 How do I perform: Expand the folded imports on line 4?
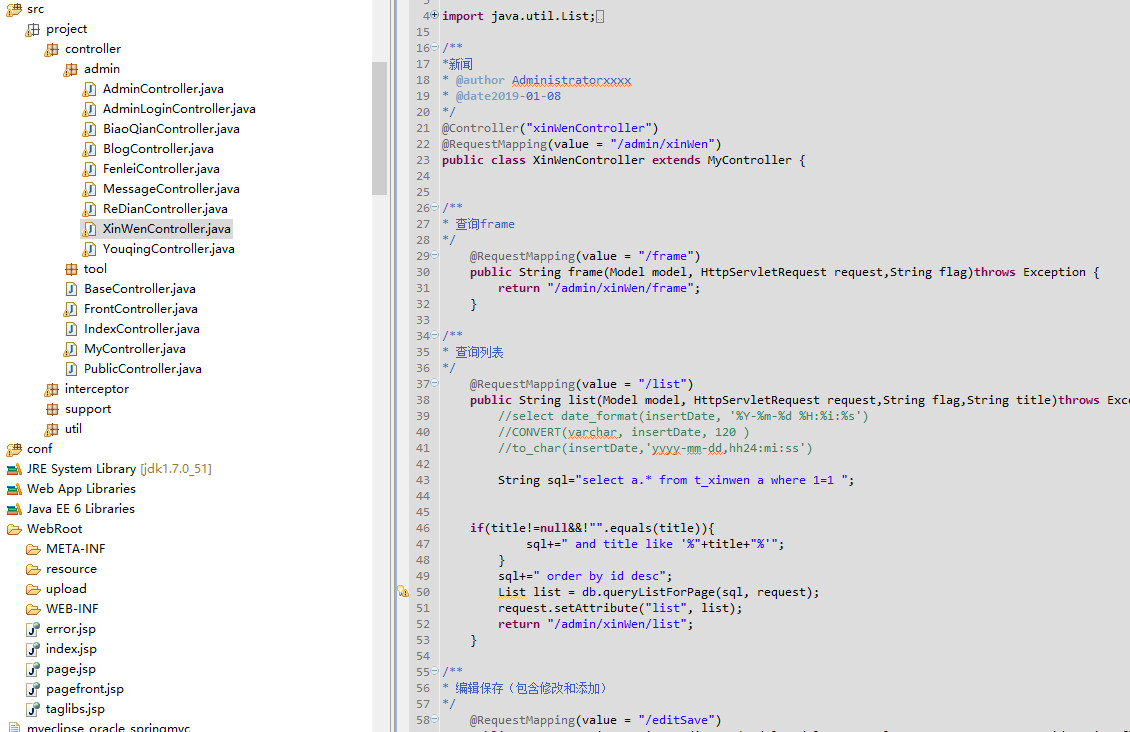click(x=435, y=14)
